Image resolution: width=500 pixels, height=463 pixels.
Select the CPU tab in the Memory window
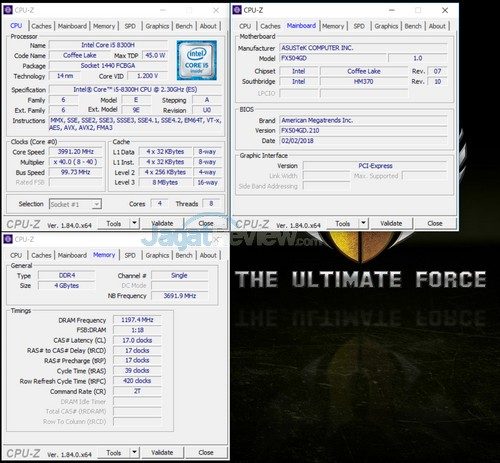[16, 255]
